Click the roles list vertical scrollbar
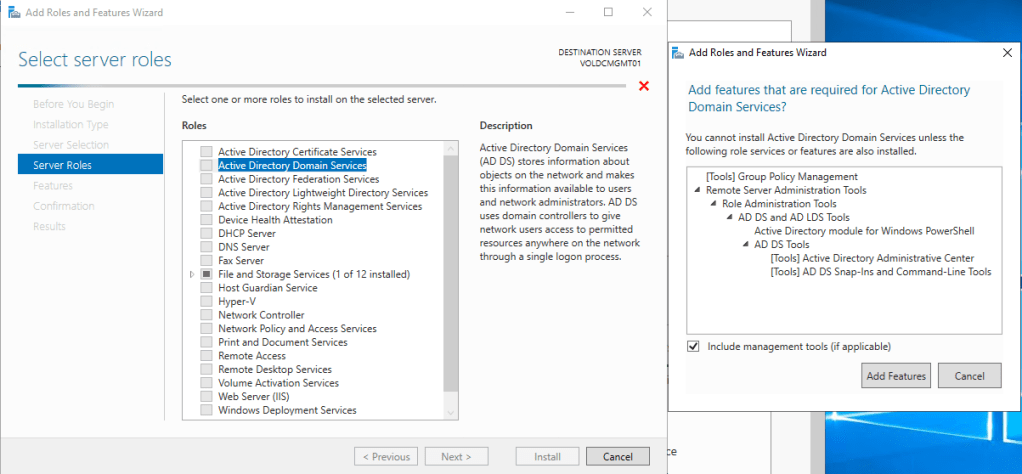Image resolution: width=1022 pixels, height=474 pixels. pyautogui.click(x=450, y=280)
